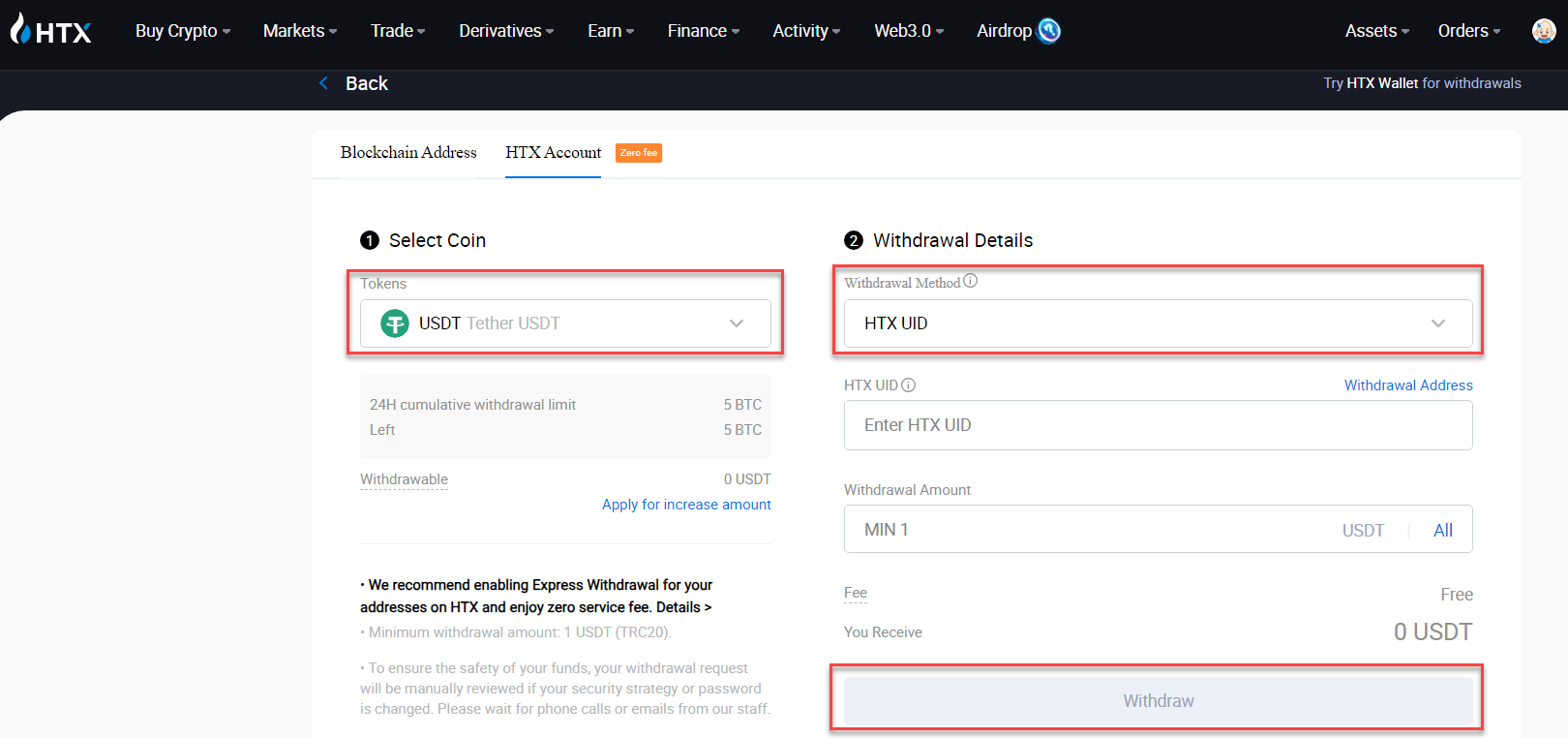The image size is (1568, 738).
Task: Click the Withdrawal Method info icon
Action: [x=971, y=281]
